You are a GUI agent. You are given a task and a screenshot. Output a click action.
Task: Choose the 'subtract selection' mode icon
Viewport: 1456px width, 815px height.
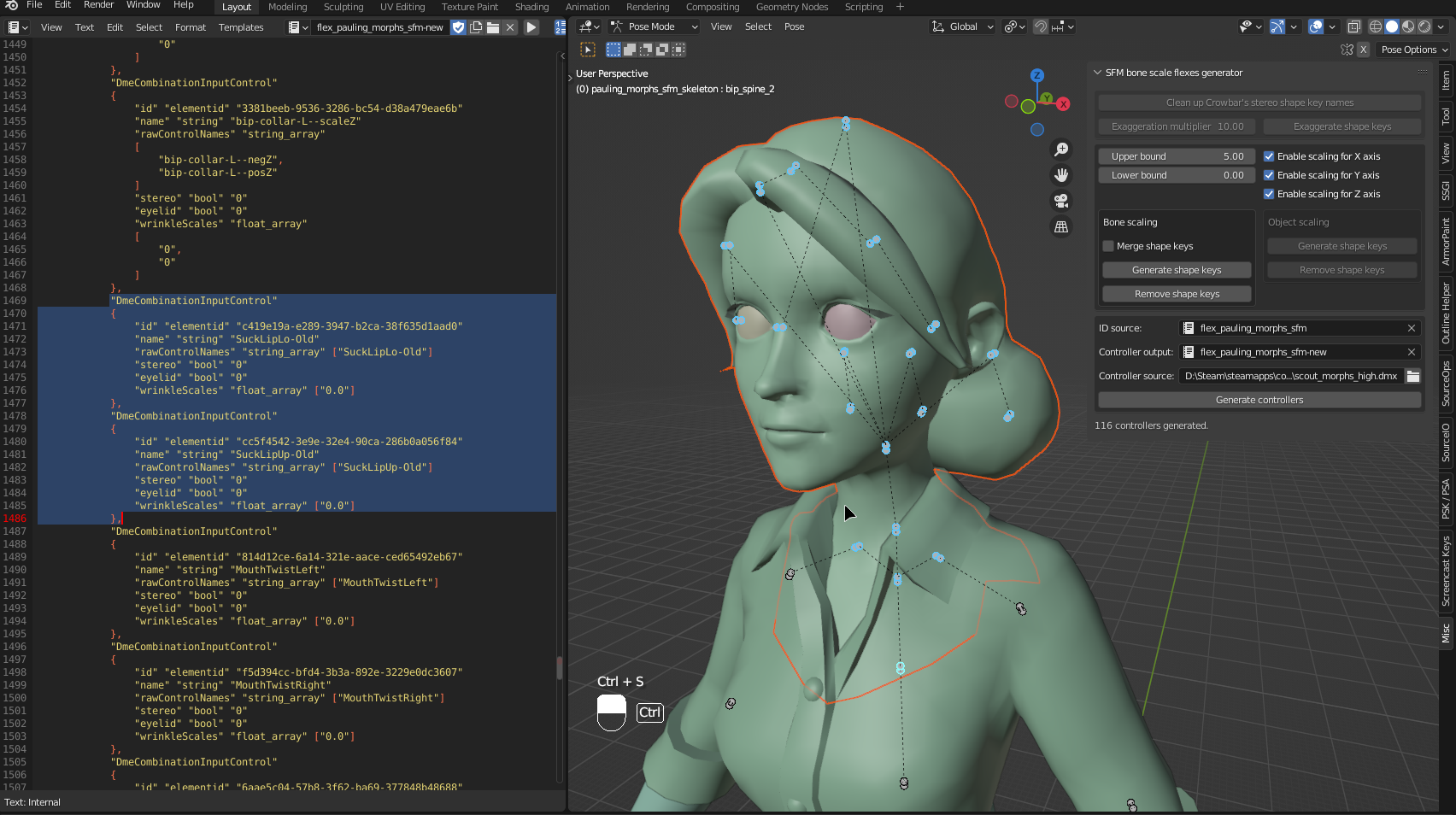pyautogui.click(x=646, y=50)
